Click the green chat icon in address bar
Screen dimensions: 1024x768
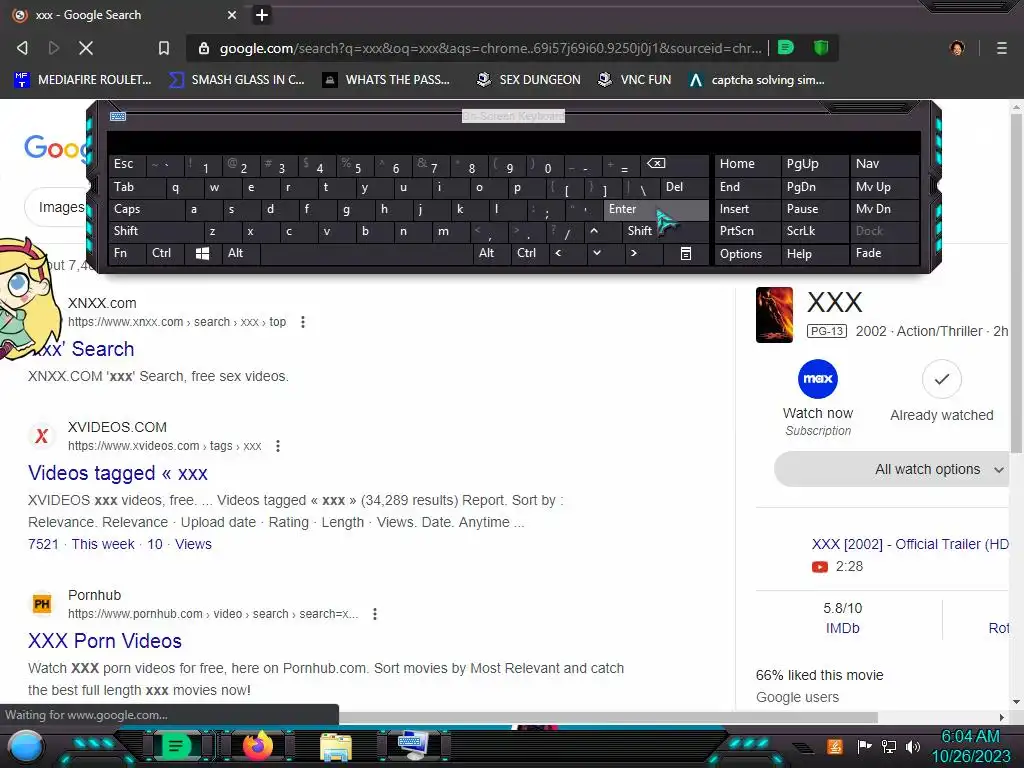tap(786, 47)
